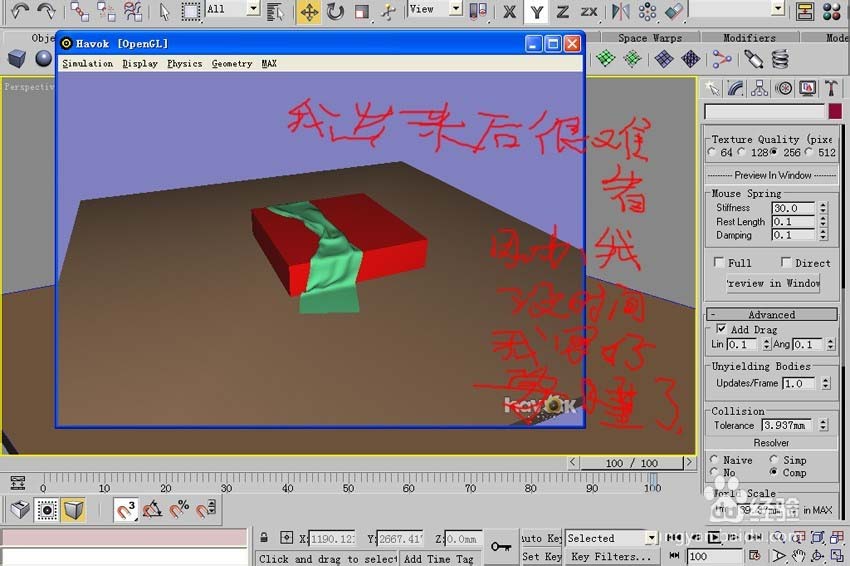Open the reference coordinate 'View' dropdown
850x566 pixels.
point(455,9)
